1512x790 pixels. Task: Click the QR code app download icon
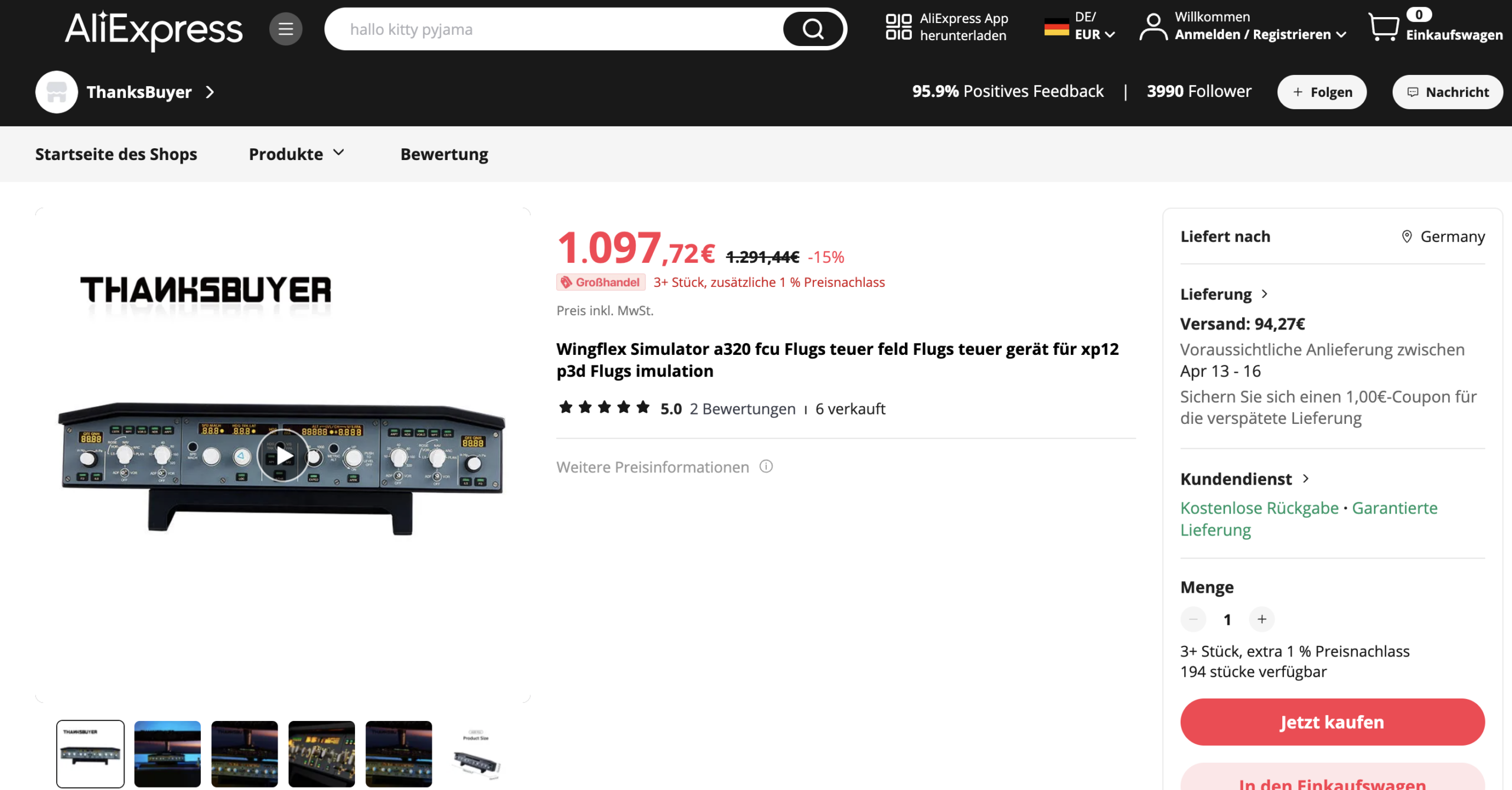898,27
